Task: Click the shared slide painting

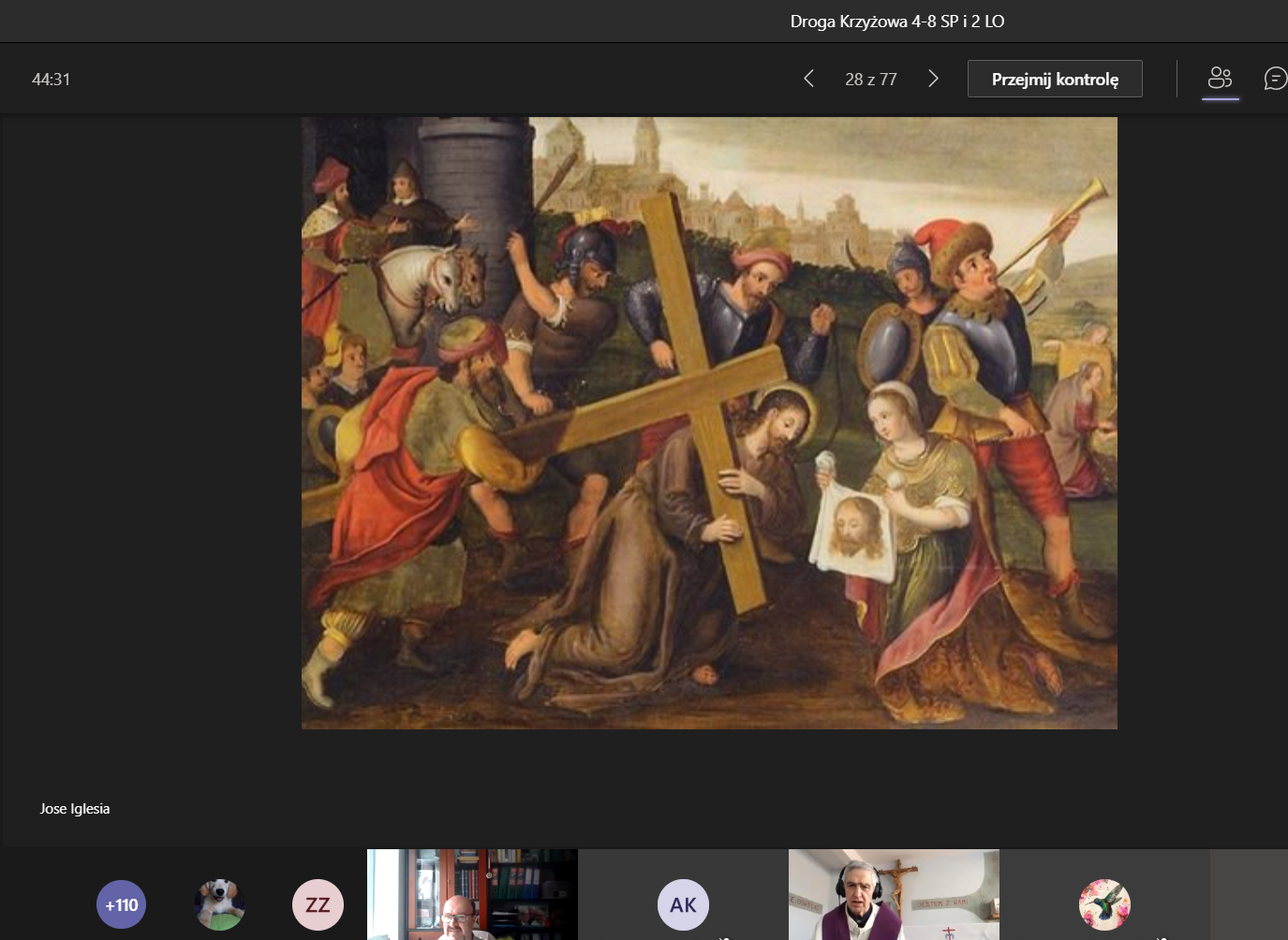Action: pyautogui.click(x=709, y=423)
